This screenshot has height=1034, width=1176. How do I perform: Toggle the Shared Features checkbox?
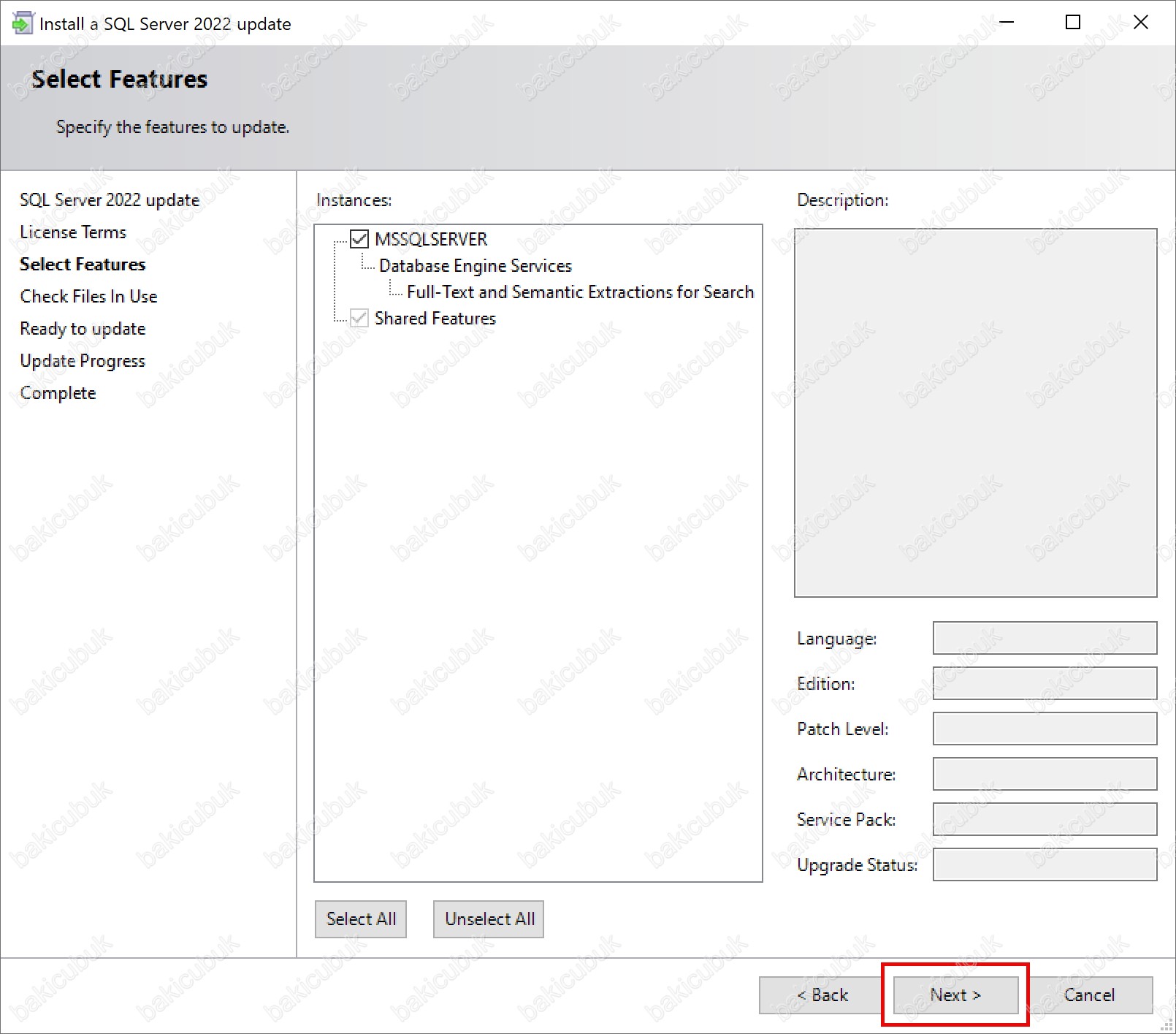click(x=359, y=318)
